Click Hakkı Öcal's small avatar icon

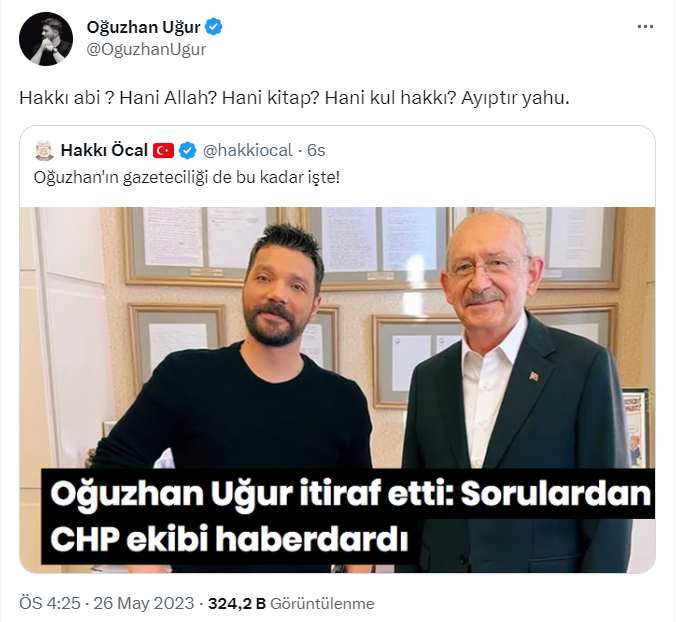pyautogui.click(x=44, y=150)
